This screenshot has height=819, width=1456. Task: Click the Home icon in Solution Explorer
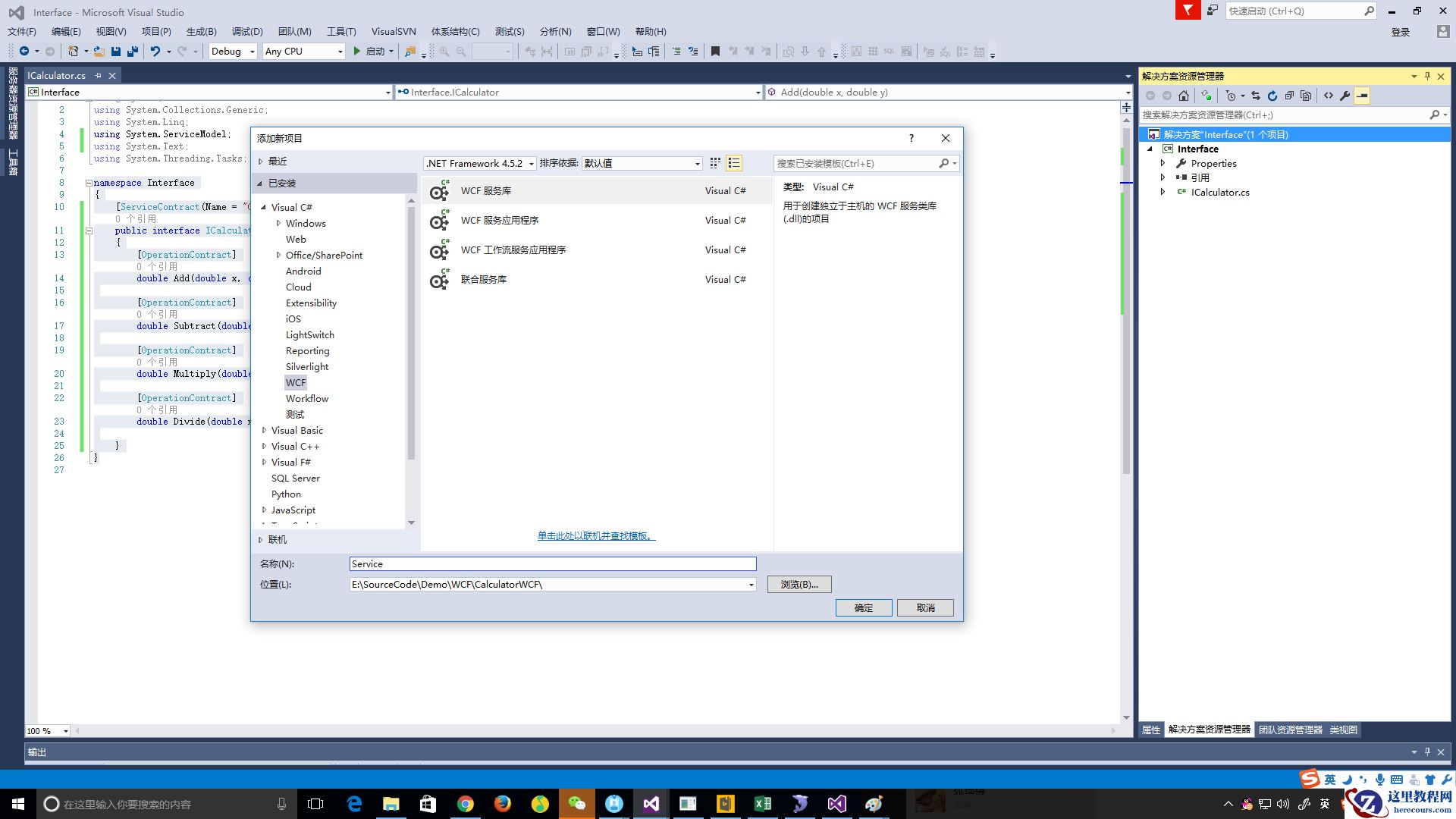[1184, 96]
